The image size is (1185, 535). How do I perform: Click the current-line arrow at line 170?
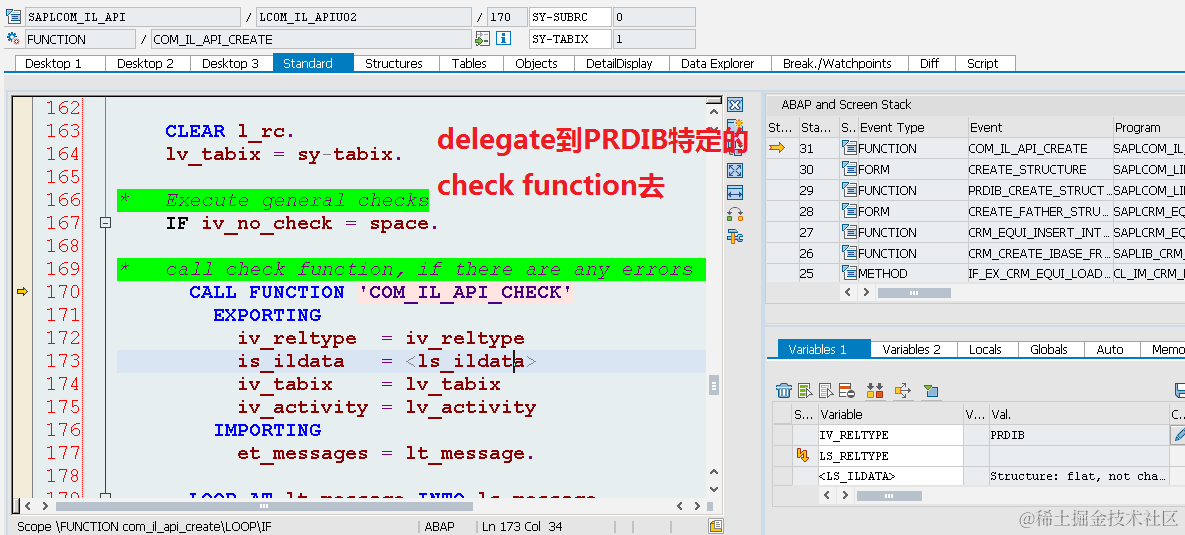[x=22, y=292]
